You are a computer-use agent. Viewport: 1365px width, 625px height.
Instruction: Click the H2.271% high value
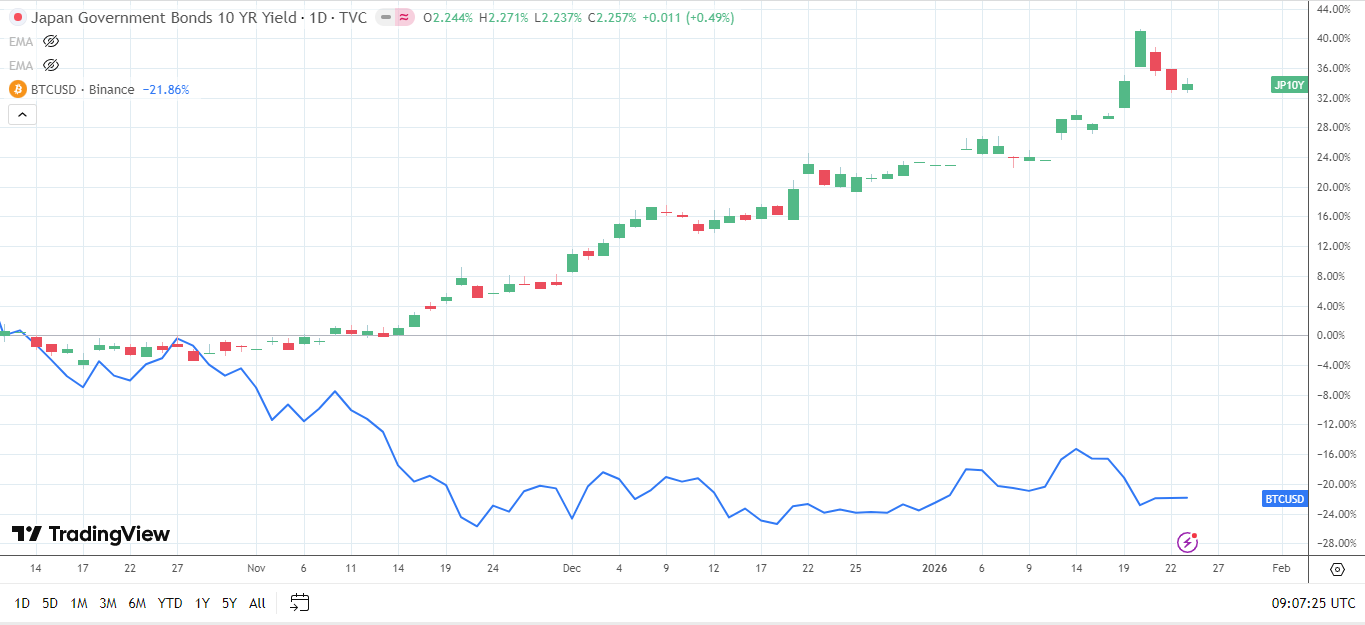point(502,18)
